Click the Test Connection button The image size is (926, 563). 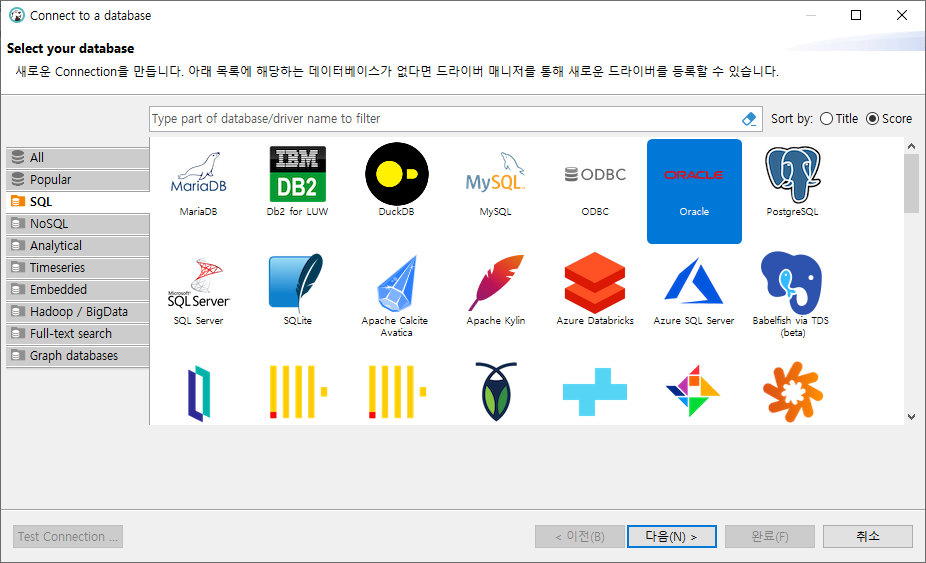(68, 536)
